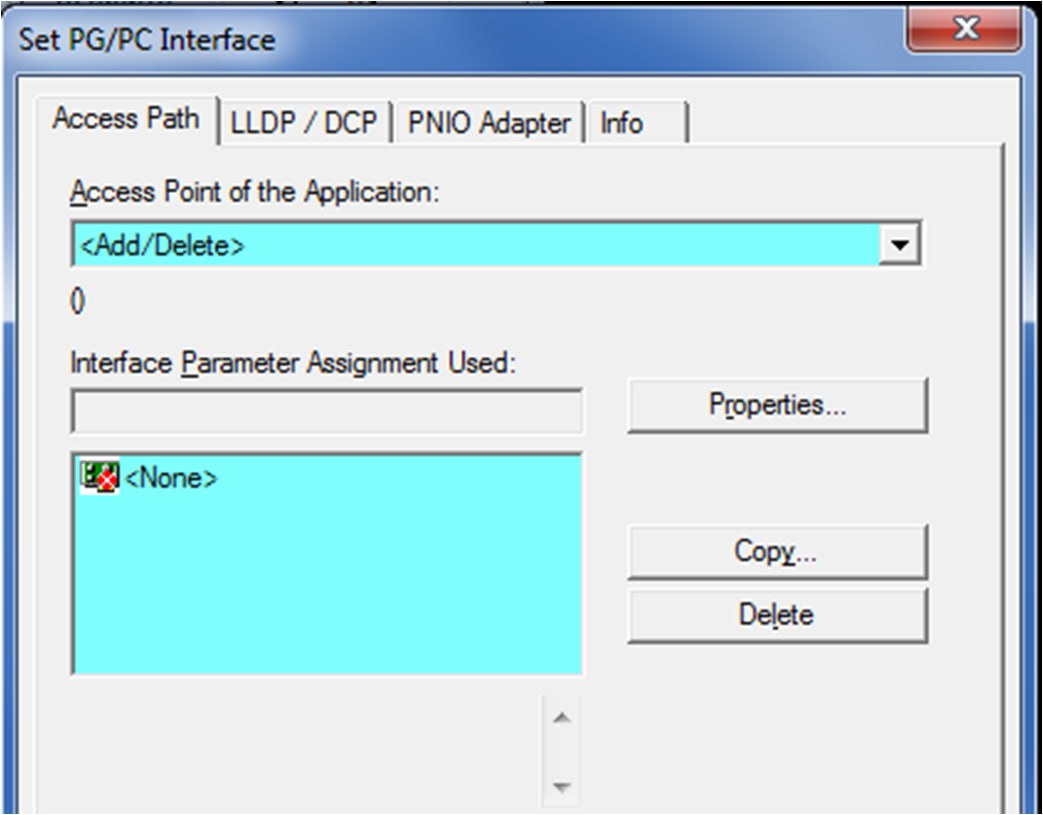Open the Properties... button
The height and width of the screenshot is (815, 1043).
pos(778,405)
